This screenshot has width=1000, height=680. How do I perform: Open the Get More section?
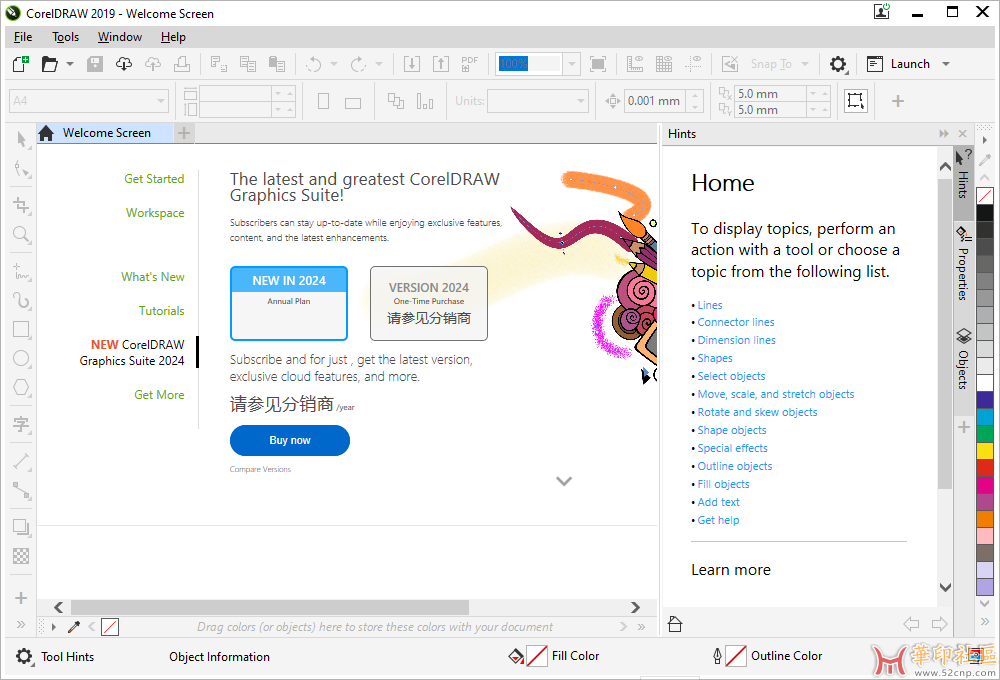coord(159,395)
